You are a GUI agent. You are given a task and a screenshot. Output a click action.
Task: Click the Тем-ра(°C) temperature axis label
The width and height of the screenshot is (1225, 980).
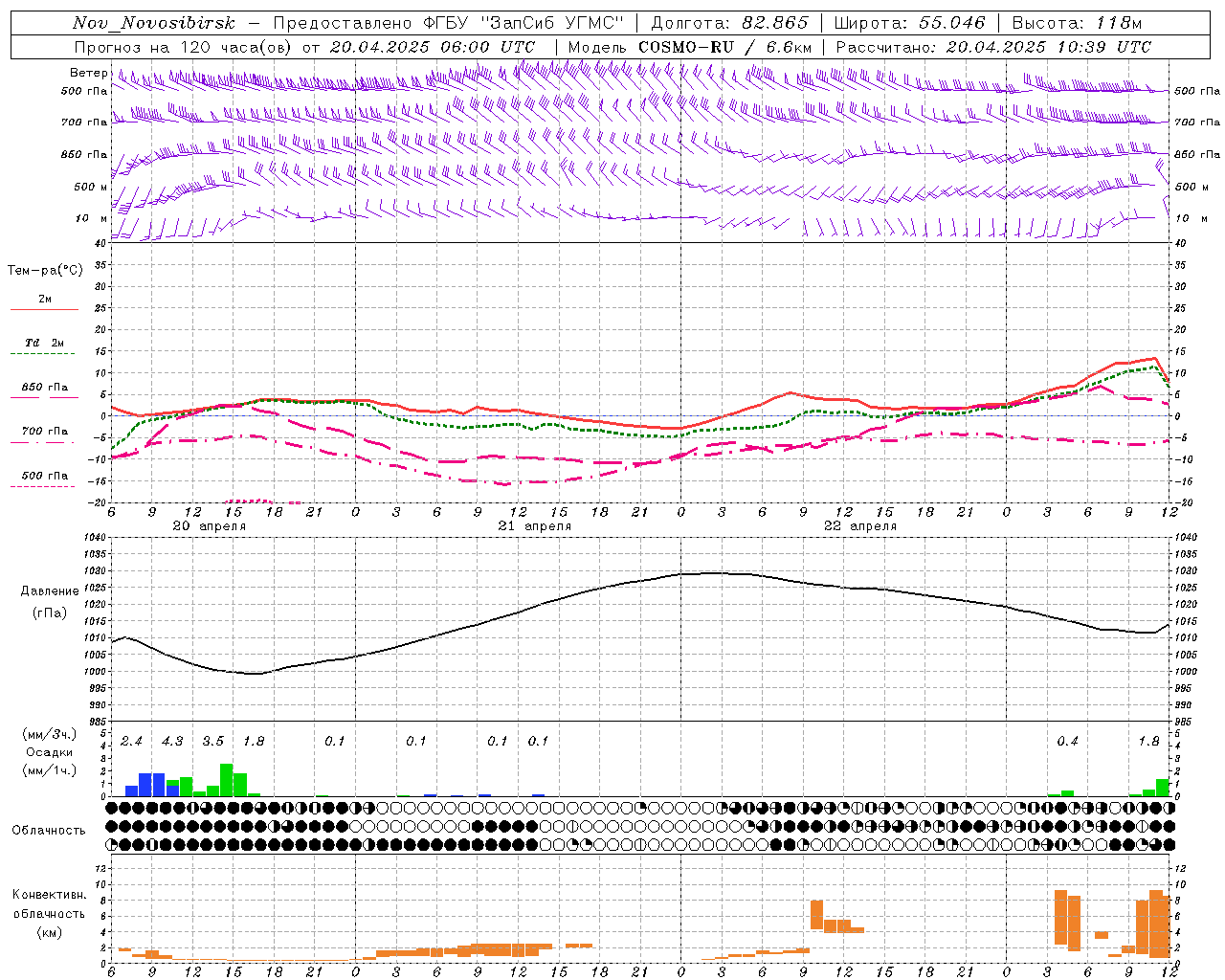[x=45, y=271]
